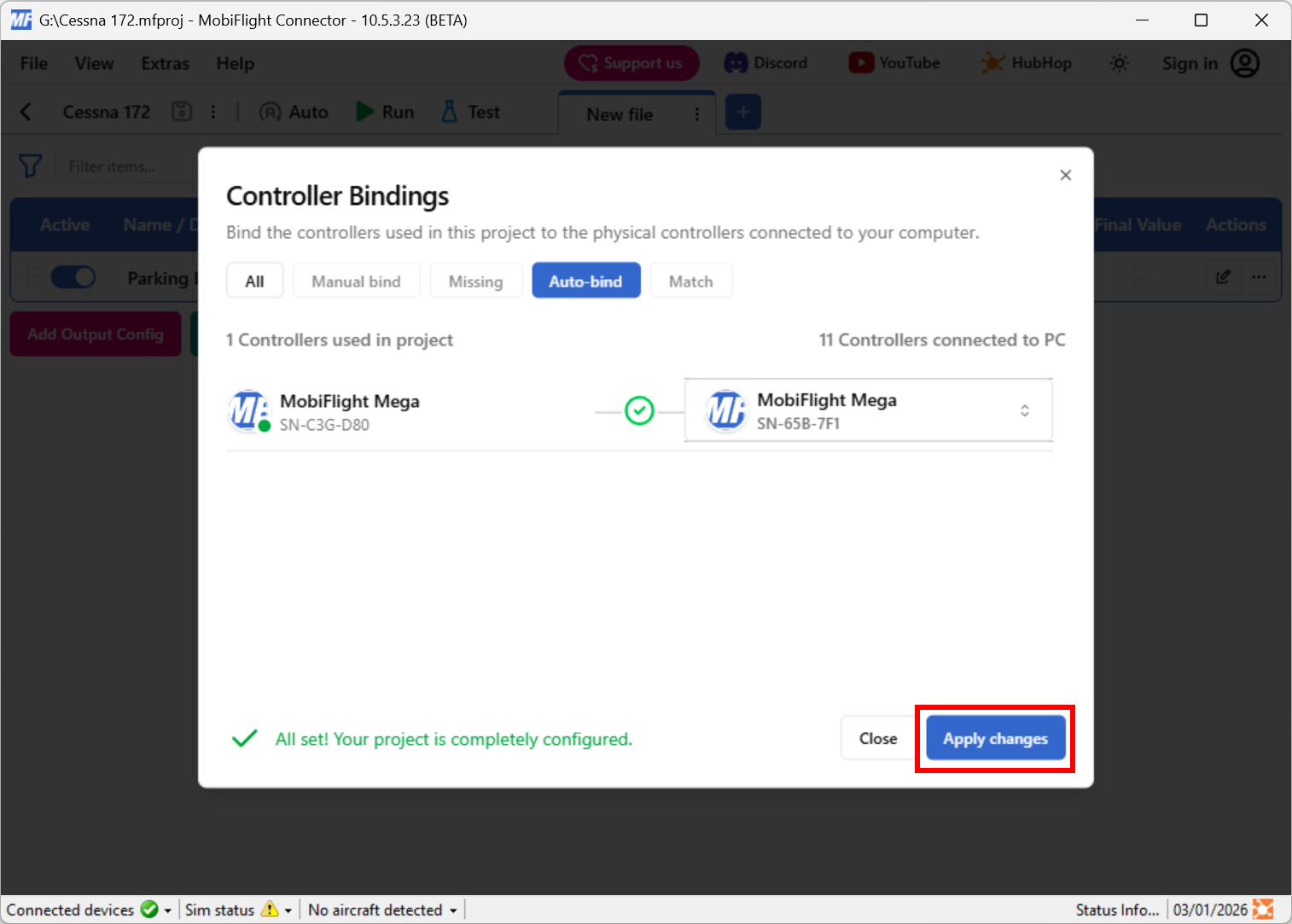The height and width of the screenshot is (924, 1292).
Task: Open the HubHop integration
Action: (x=1027, y=62)
